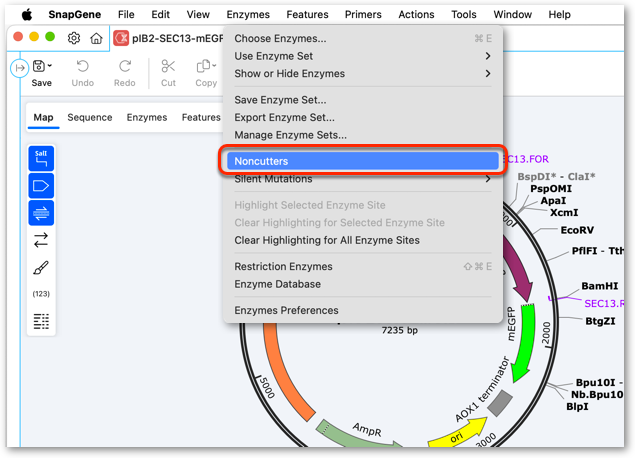This screenshot has height=458, width=635.
Task: Toggle the (123) numbering button
Action: click(x=41, y=294)
